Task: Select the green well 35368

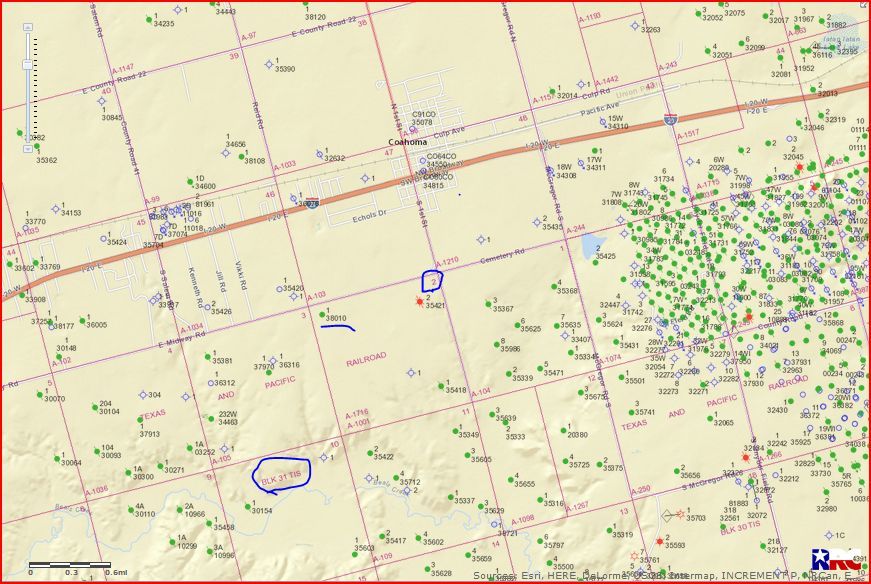Action: [x=554, y=287]
